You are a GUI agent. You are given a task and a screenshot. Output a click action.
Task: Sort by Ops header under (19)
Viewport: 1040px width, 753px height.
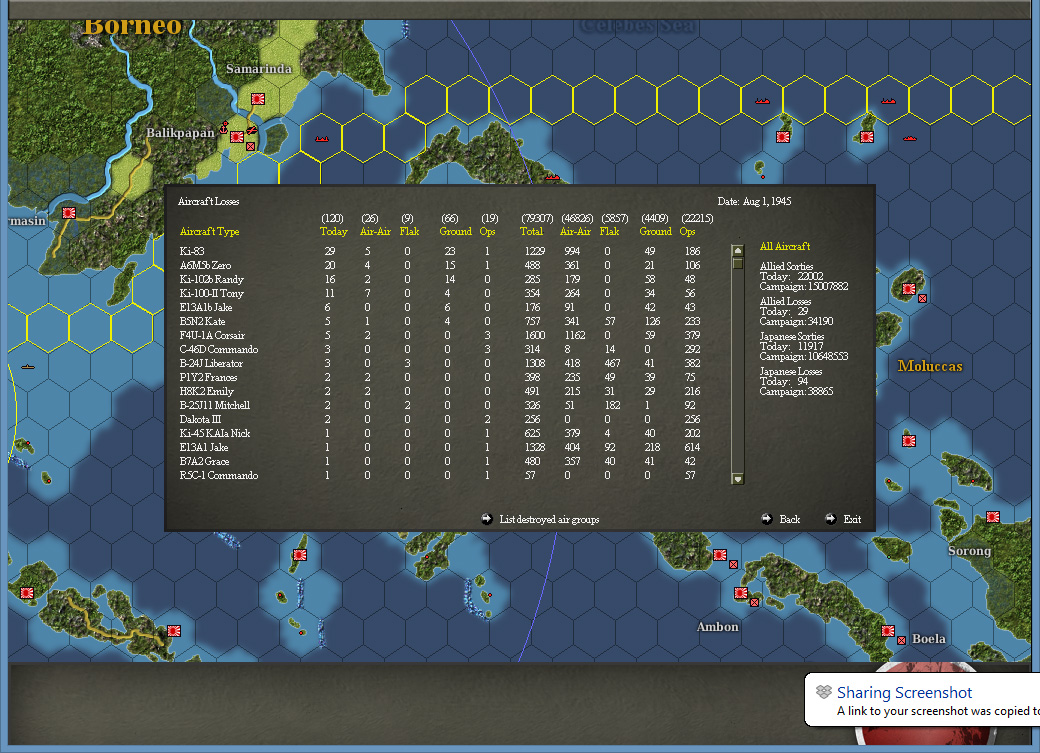pyautogui.click(x=488, y=232)
